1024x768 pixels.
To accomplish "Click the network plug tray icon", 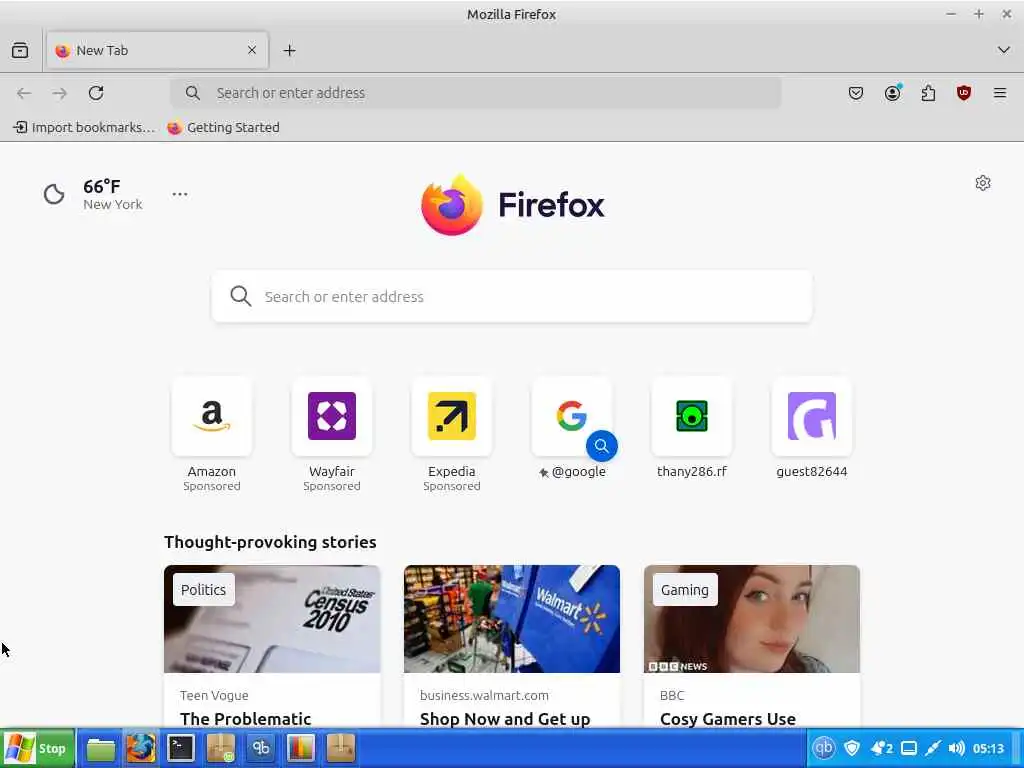I will 933,748.
